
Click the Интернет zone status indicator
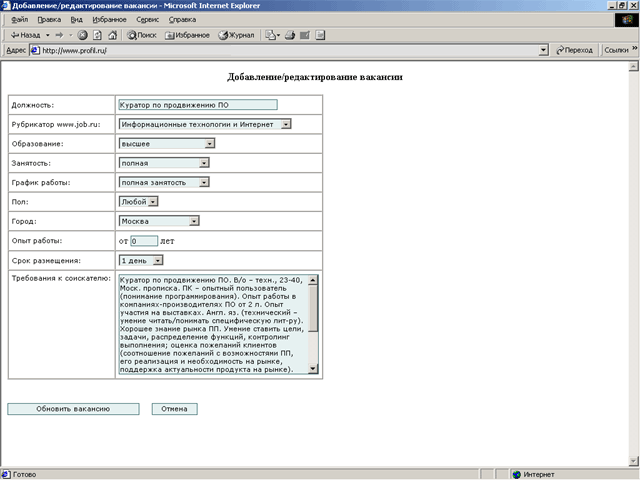pyautogui.click(x=534, y=474)
